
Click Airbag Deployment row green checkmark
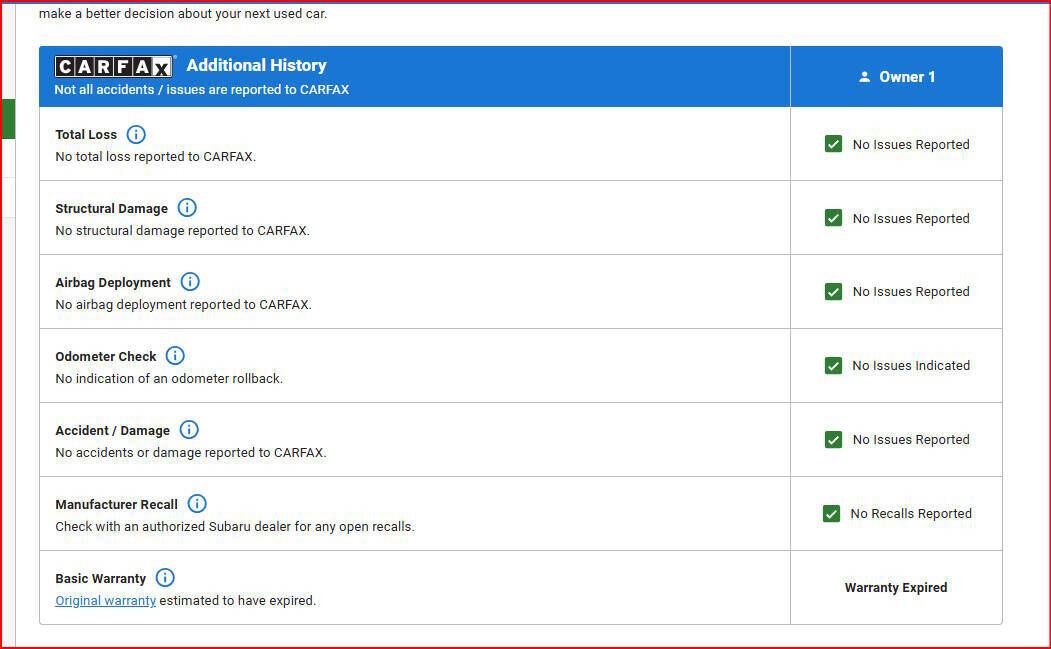tap(833, 292)
